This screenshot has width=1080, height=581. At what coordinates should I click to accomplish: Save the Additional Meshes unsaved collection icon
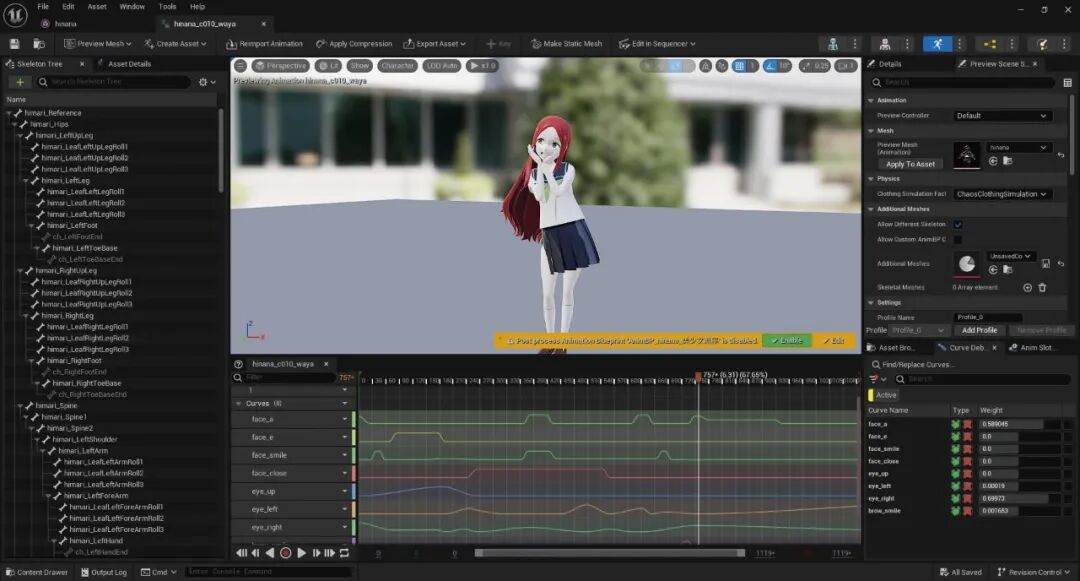tap(1046, 264)
